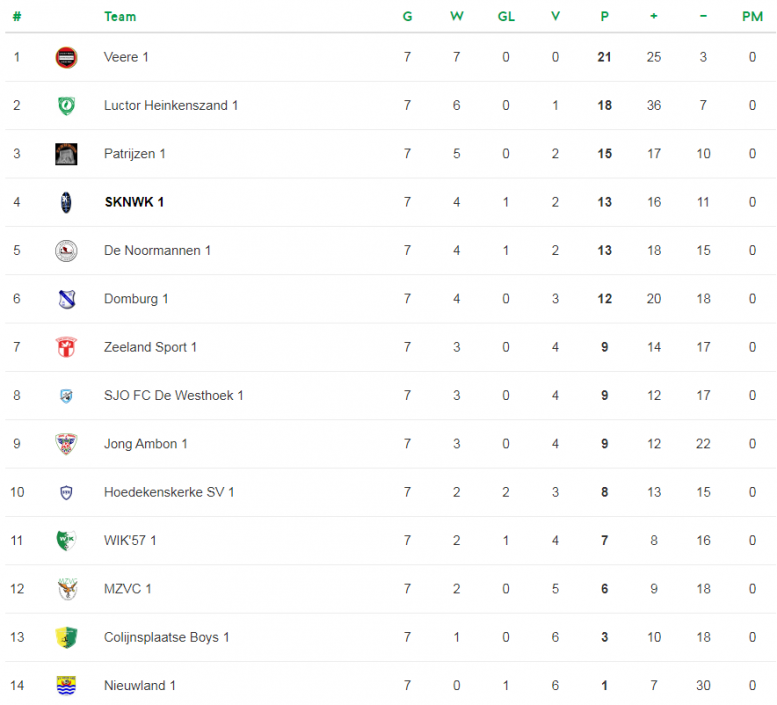777x705 pixels.
Task: Open the Patrijzen 1 club crest
Action: tap(66, 154)
